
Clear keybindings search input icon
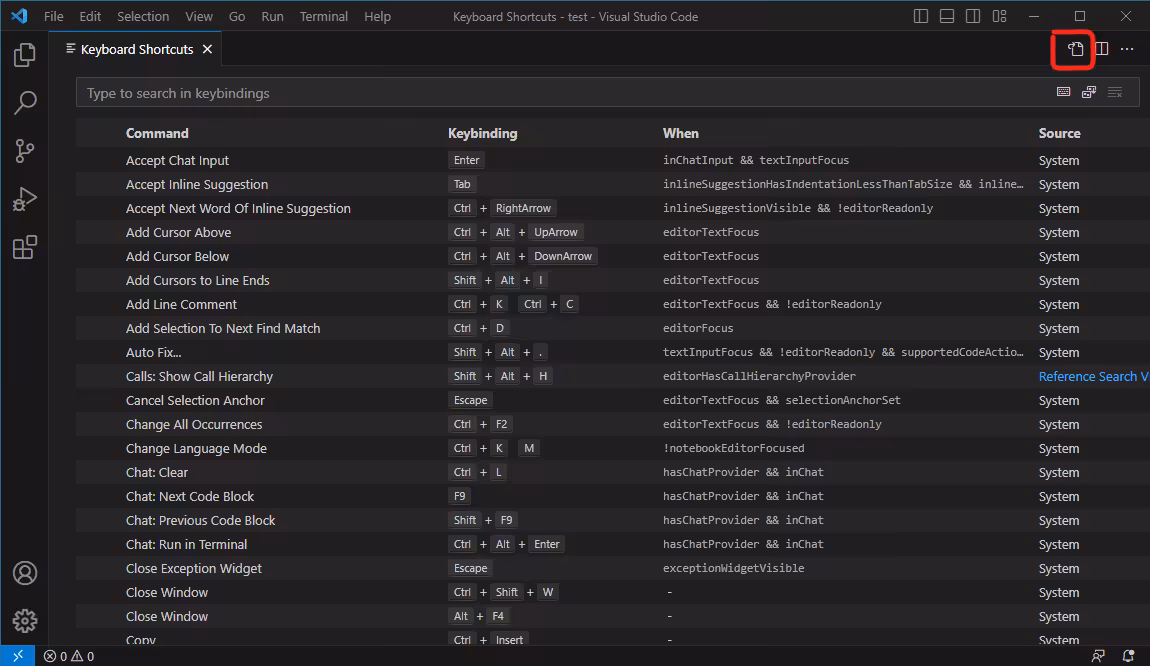coord(1115,92)
